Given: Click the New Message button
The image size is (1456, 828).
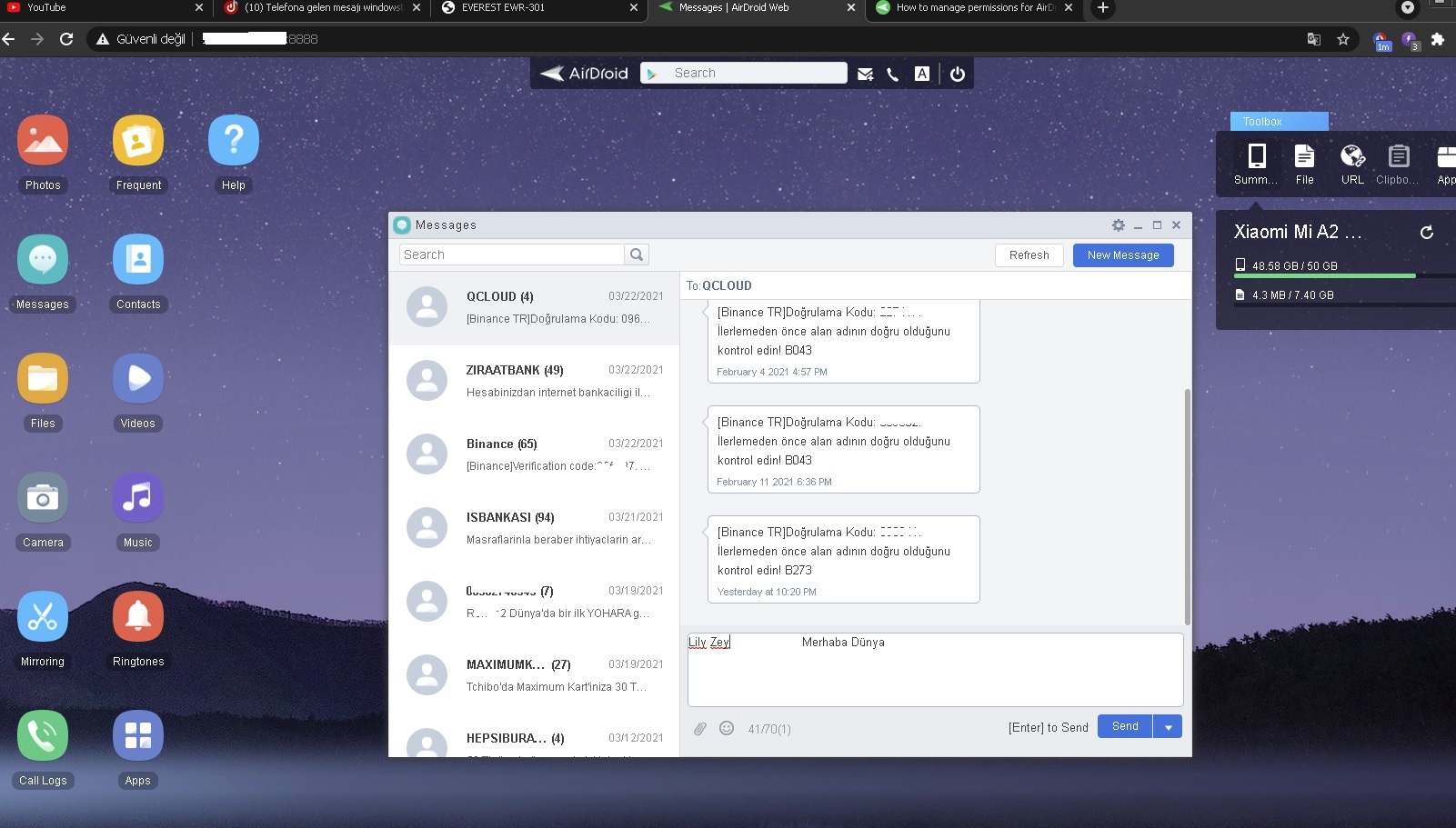Looking at the screenshot, I should (x=1123, y=255).
